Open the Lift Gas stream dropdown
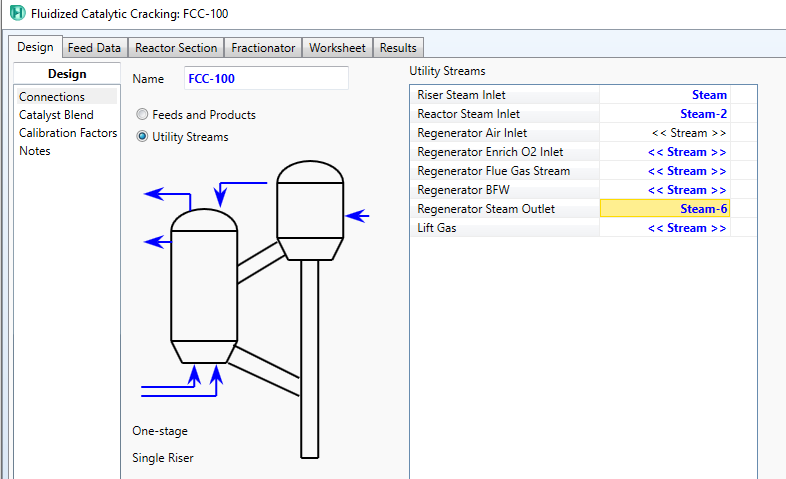 (x=664, y=228)
